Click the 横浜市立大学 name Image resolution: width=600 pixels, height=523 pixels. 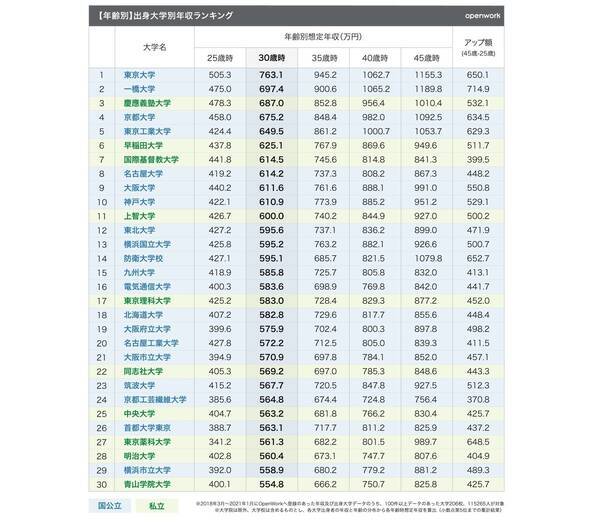147,470
